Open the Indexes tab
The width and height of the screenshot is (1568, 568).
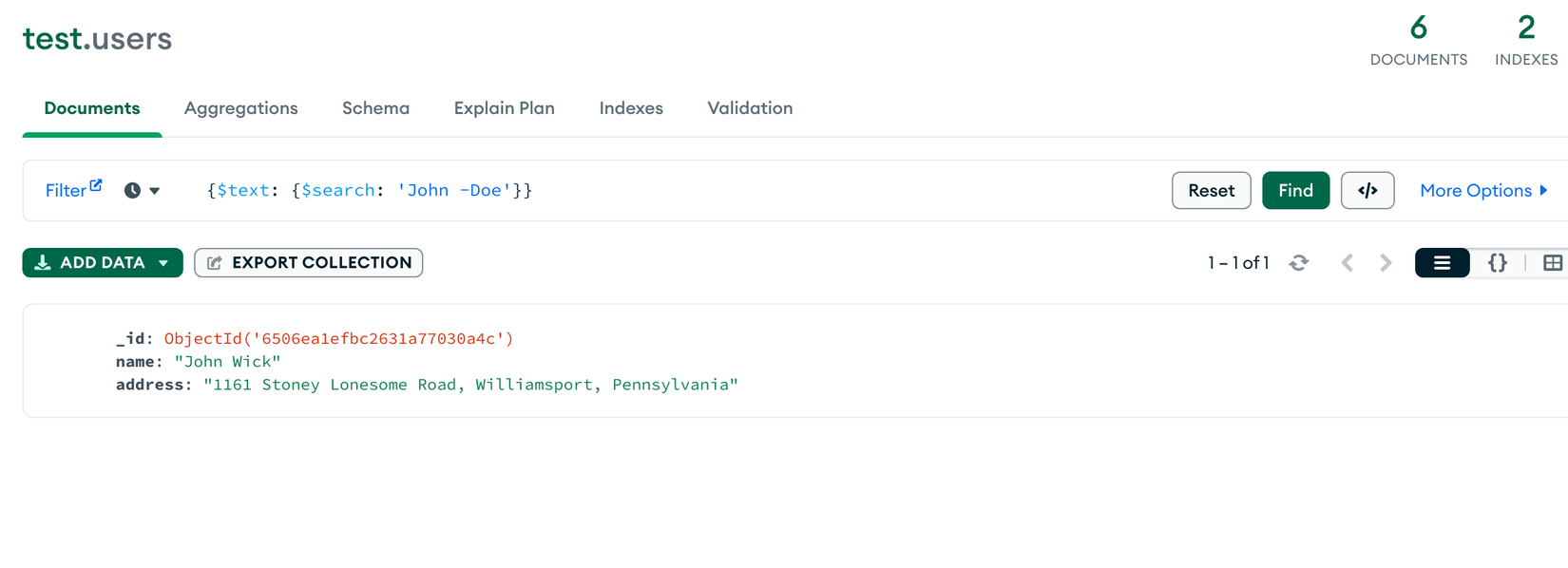(x=631, y=108)
